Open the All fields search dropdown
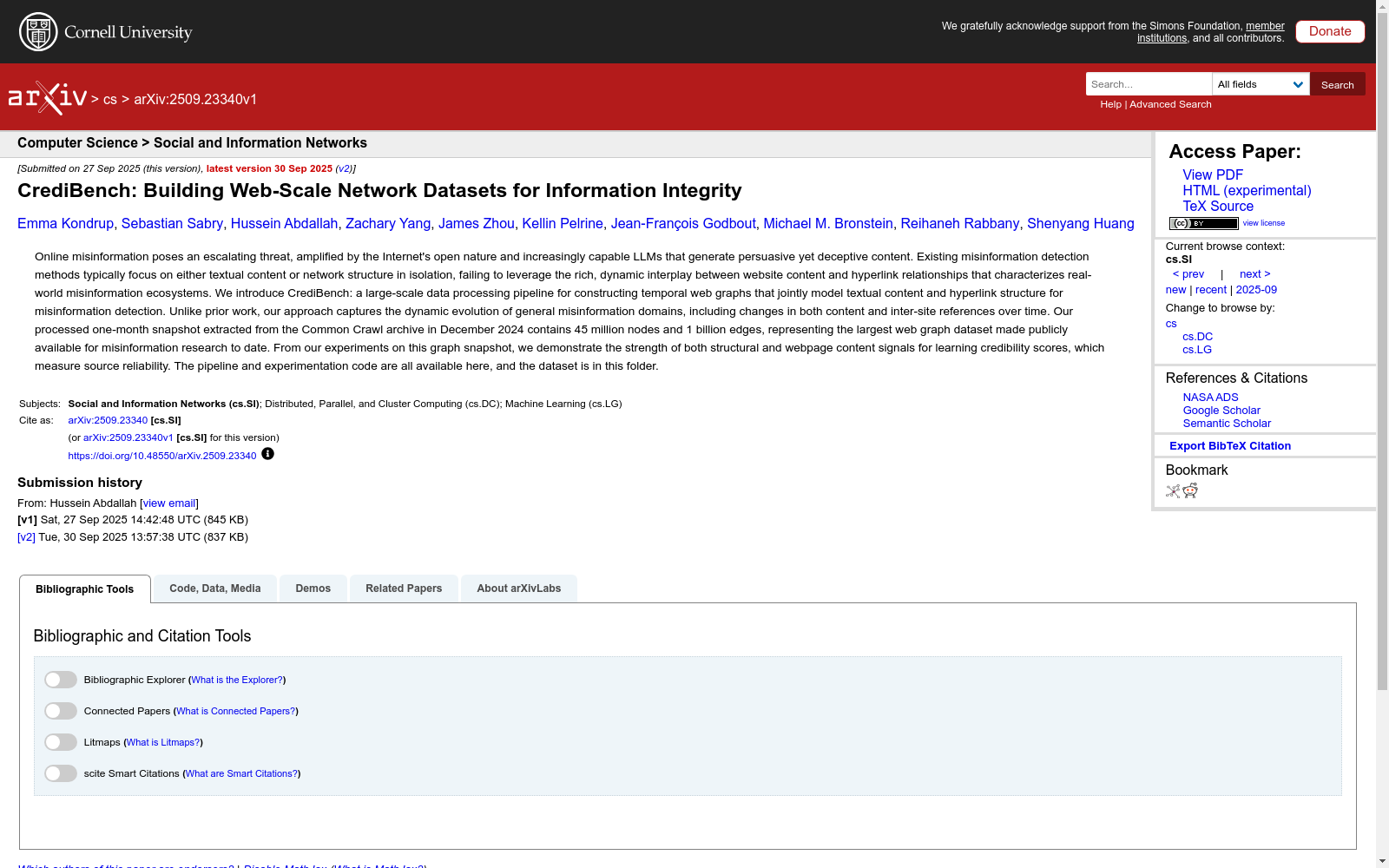The image size is (1389, 868). [x=1261, y=84]
